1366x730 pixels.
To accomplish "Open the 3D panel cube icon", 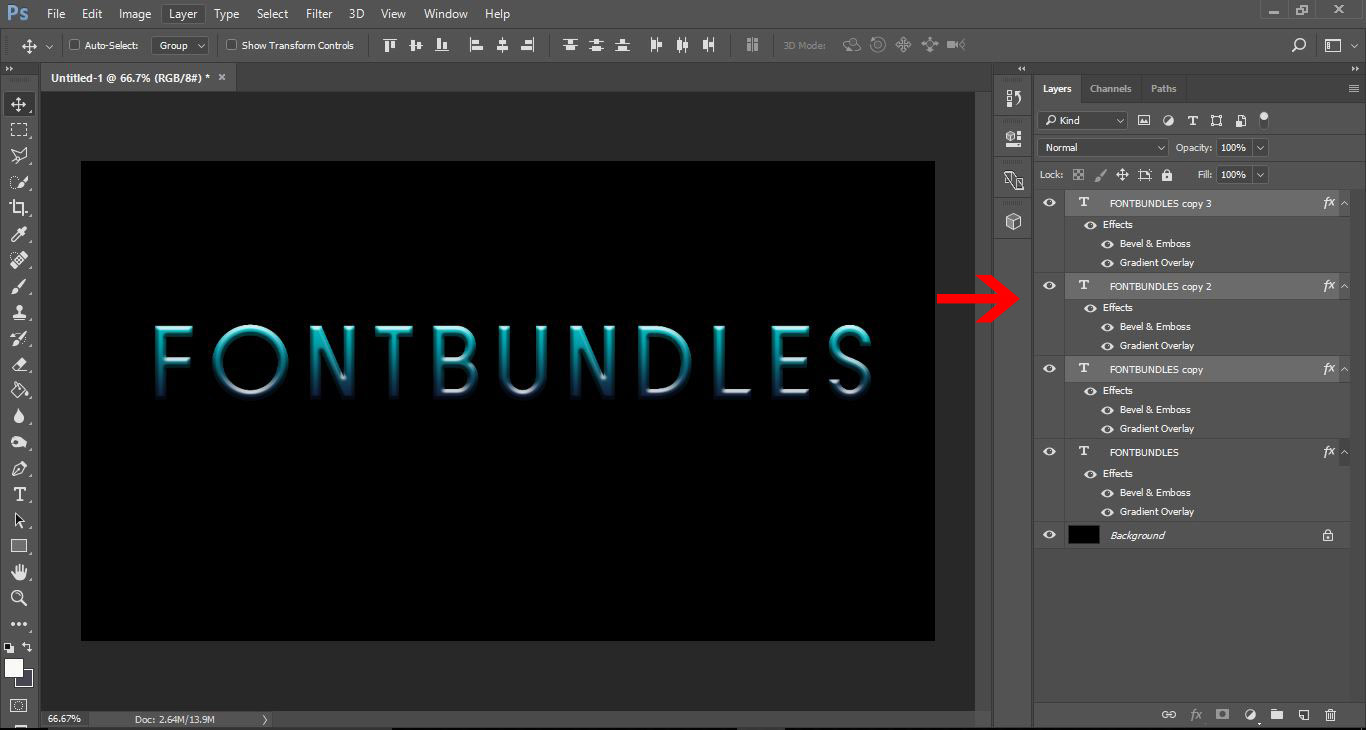I will coord(1013,221).
